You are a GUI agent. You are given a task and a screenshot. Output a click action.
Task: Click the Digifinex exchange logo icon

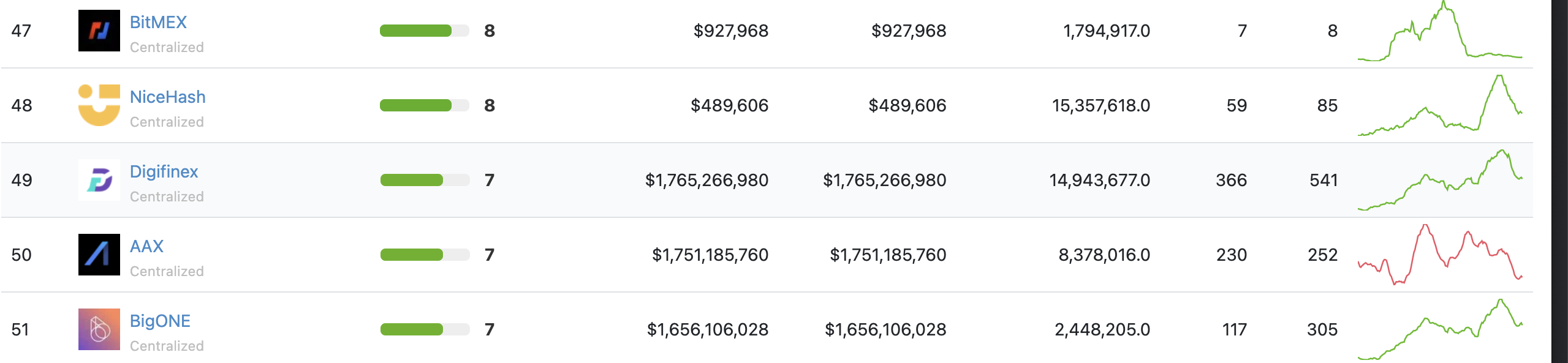pos(99,180)
